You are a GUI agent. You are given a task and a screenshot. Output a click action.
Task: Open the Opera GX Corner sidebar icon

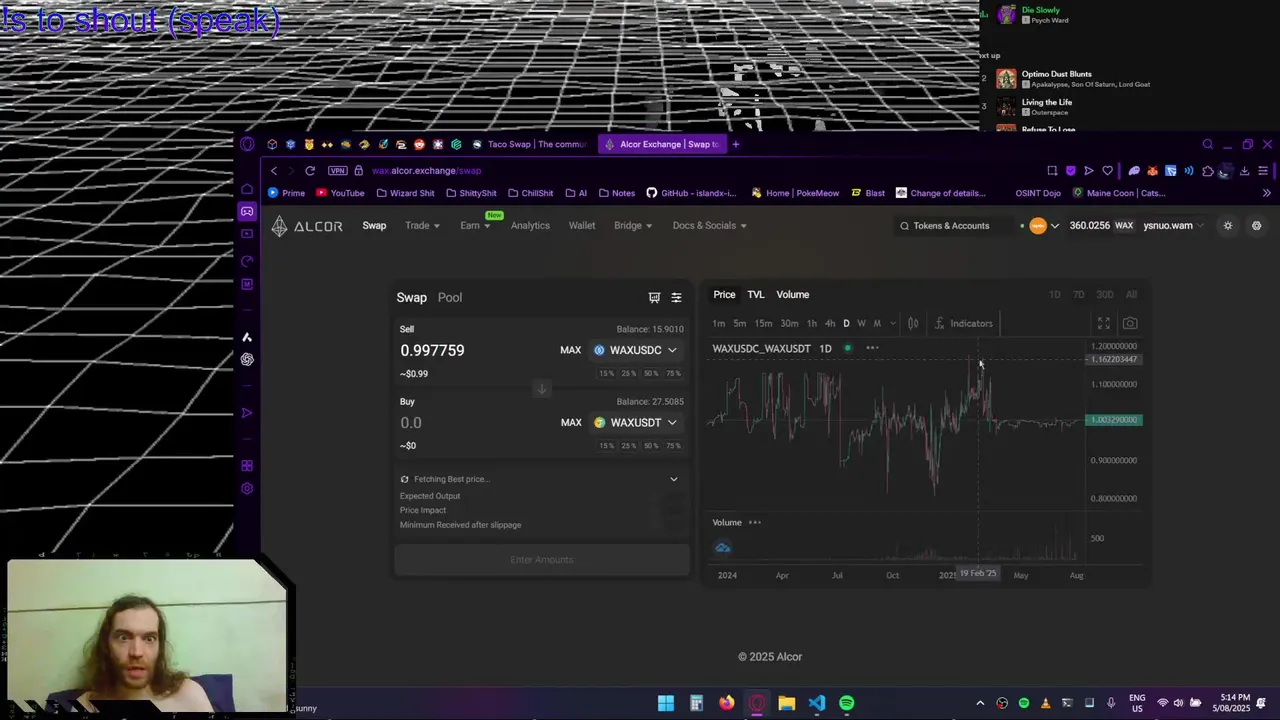coord(247,211)
